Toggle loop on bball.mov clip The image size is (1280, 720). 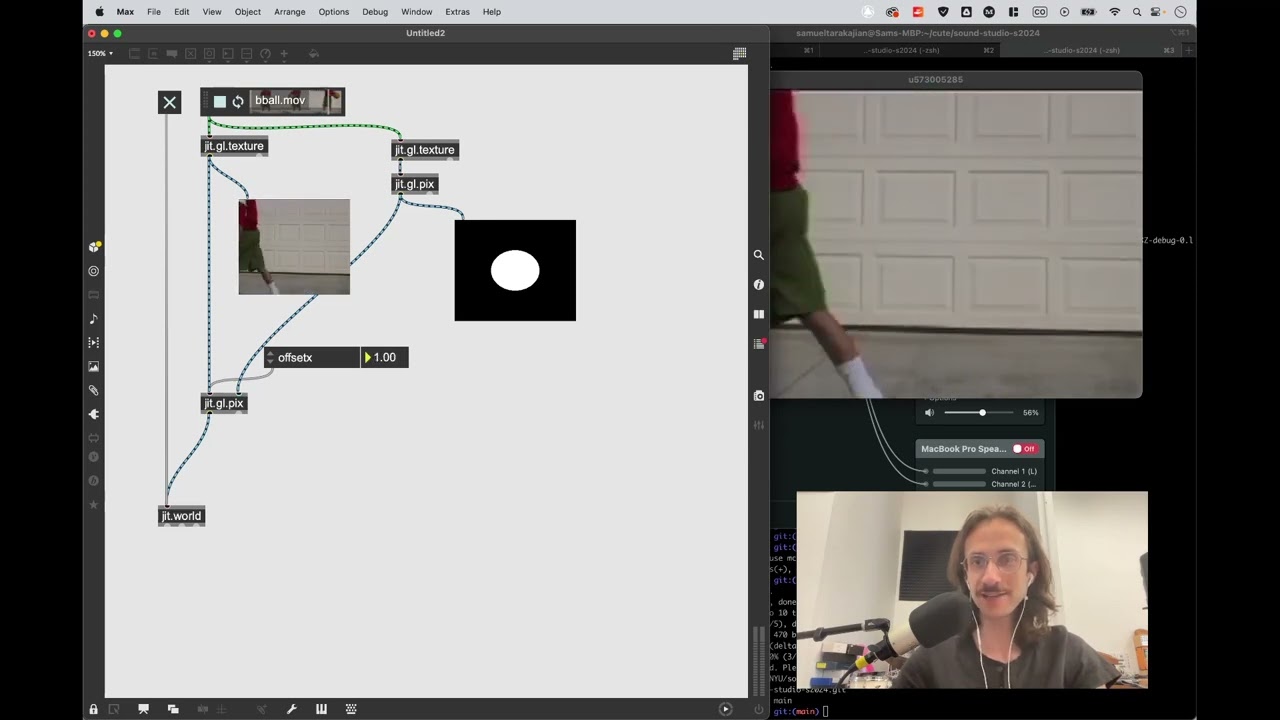[238, 101]
